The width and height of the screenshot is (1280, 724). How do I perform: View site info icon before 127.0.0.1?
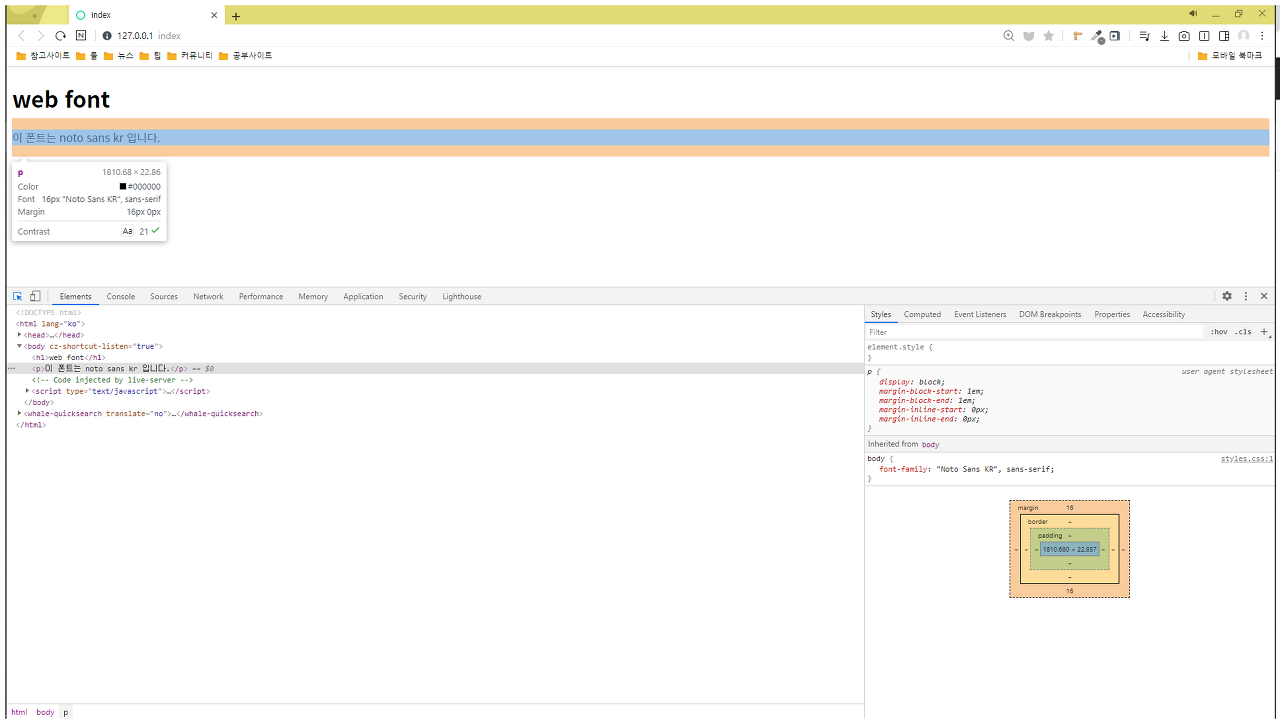coord(107,36)
